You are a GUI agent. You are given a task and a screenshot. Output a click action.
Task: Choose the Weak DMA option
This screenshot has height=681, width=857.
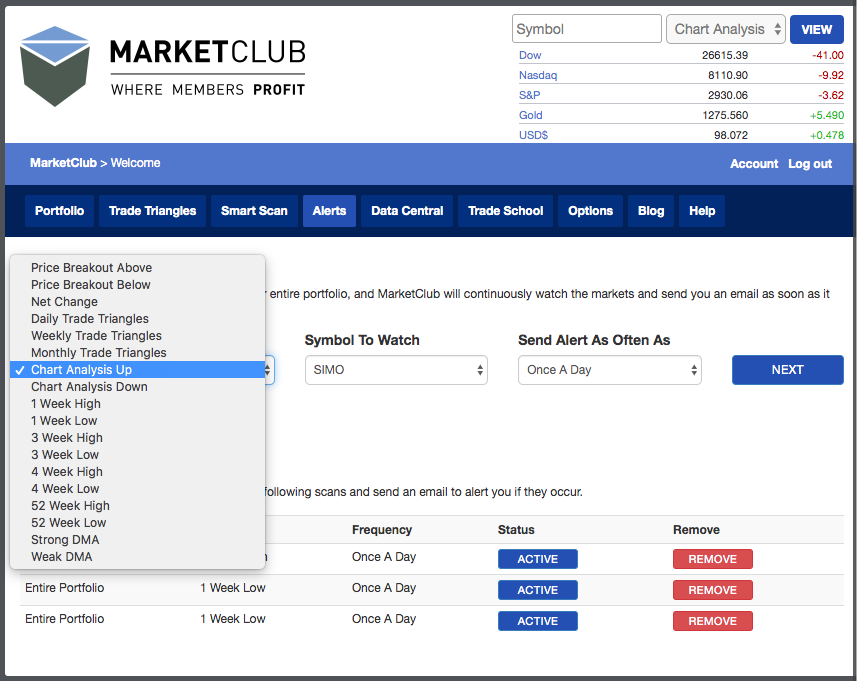click(138, 556)
